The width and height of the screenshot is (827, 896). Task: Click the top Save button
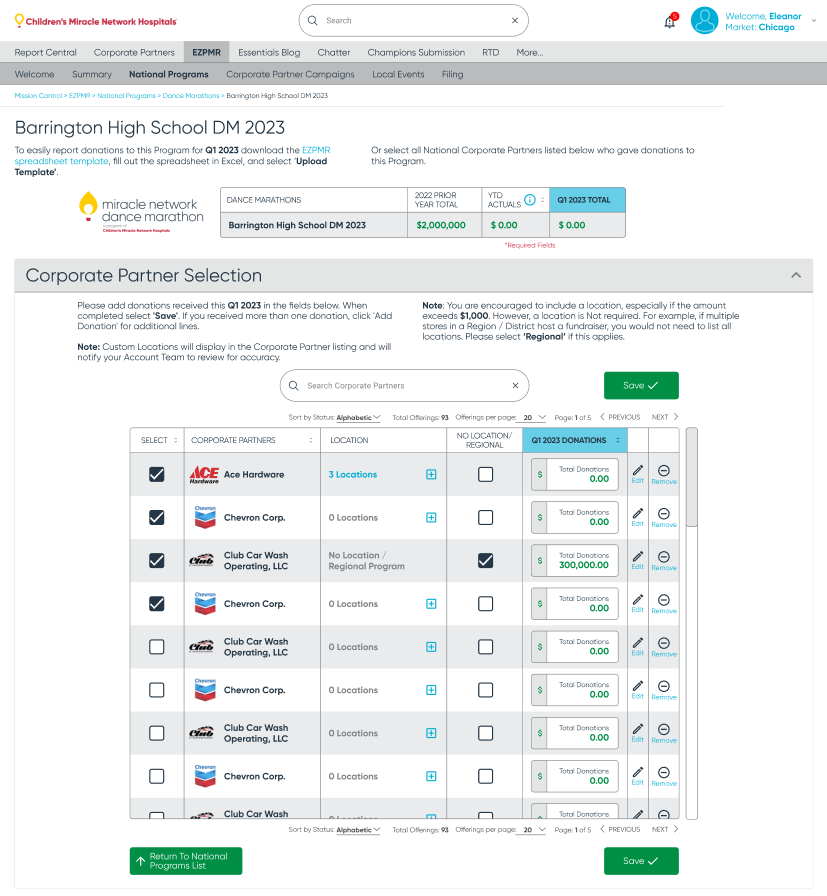641,386
